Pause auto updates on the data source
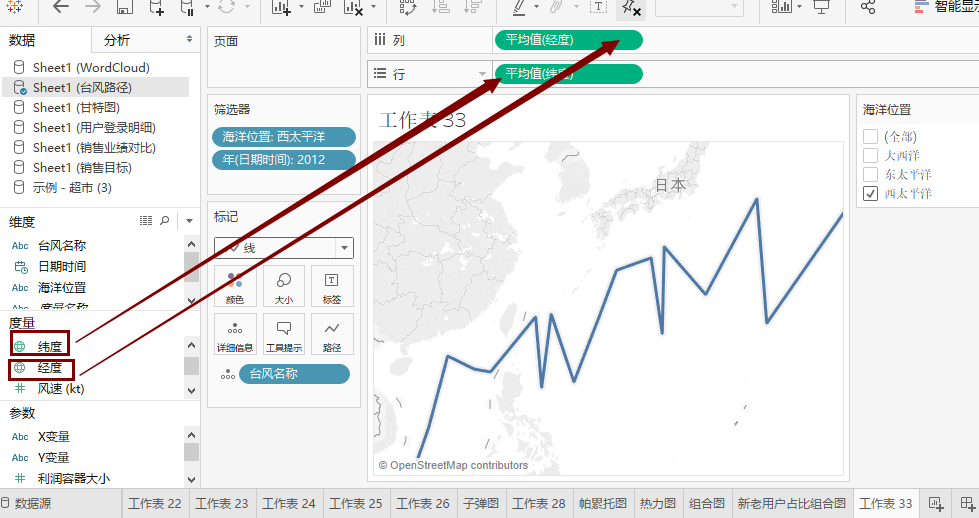 pyautogui.click(x=187, y=7)
